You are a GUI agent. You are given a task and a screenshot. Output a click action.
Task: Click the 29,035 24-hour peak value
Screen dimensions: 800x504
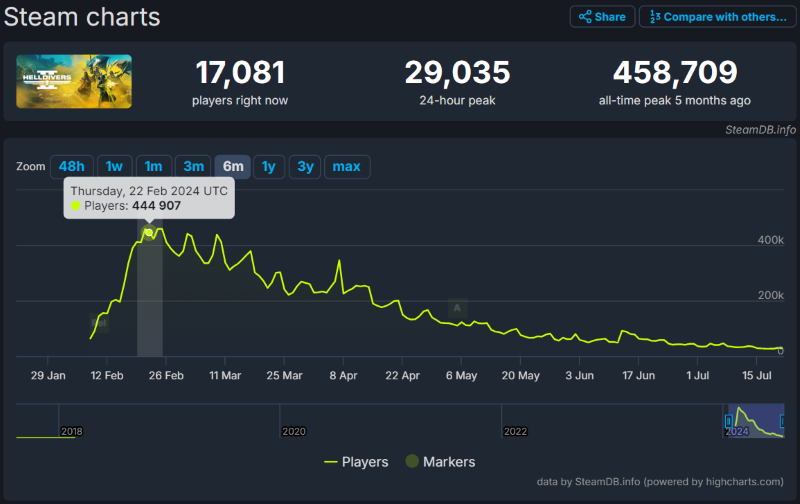pos(457,72)
